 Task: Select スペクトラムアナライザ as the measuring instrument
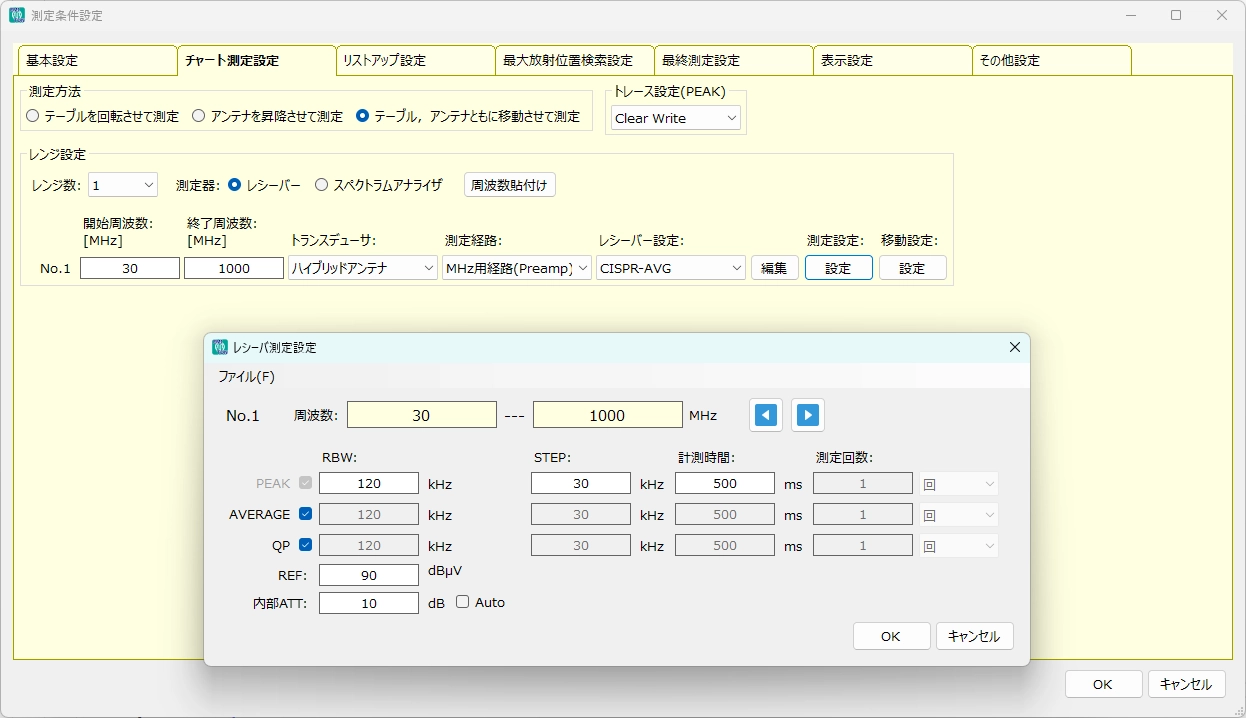click(321, 185)
